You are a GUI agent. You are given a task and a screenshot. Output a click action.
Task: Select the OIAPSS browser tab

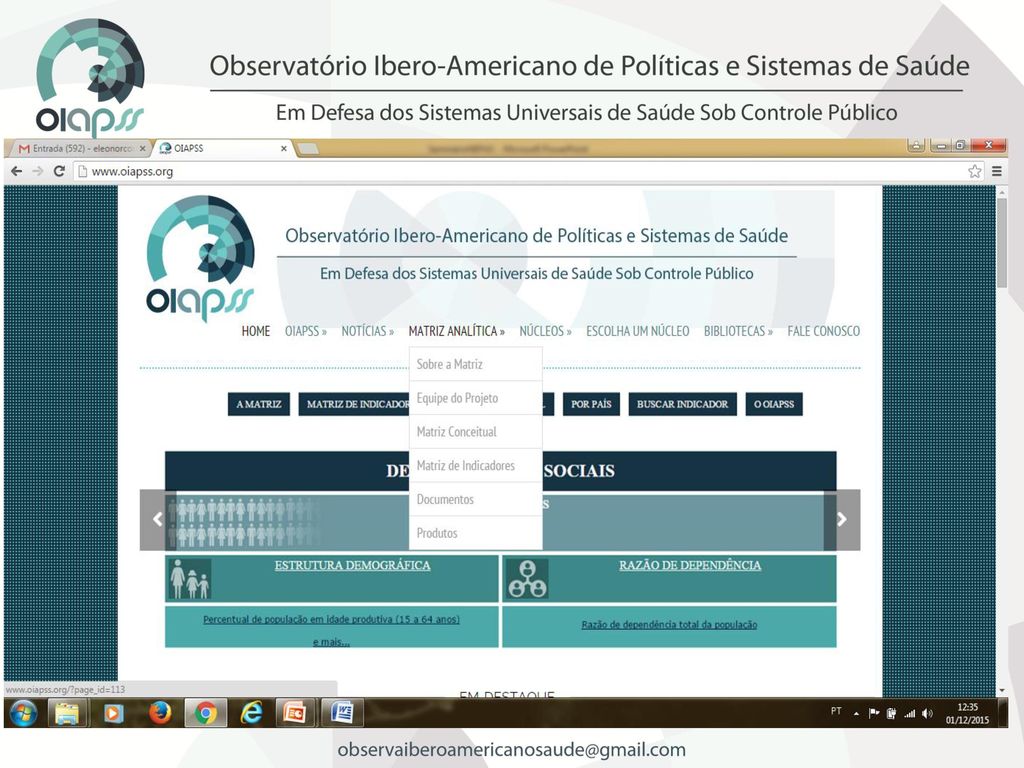click(222, 148)
